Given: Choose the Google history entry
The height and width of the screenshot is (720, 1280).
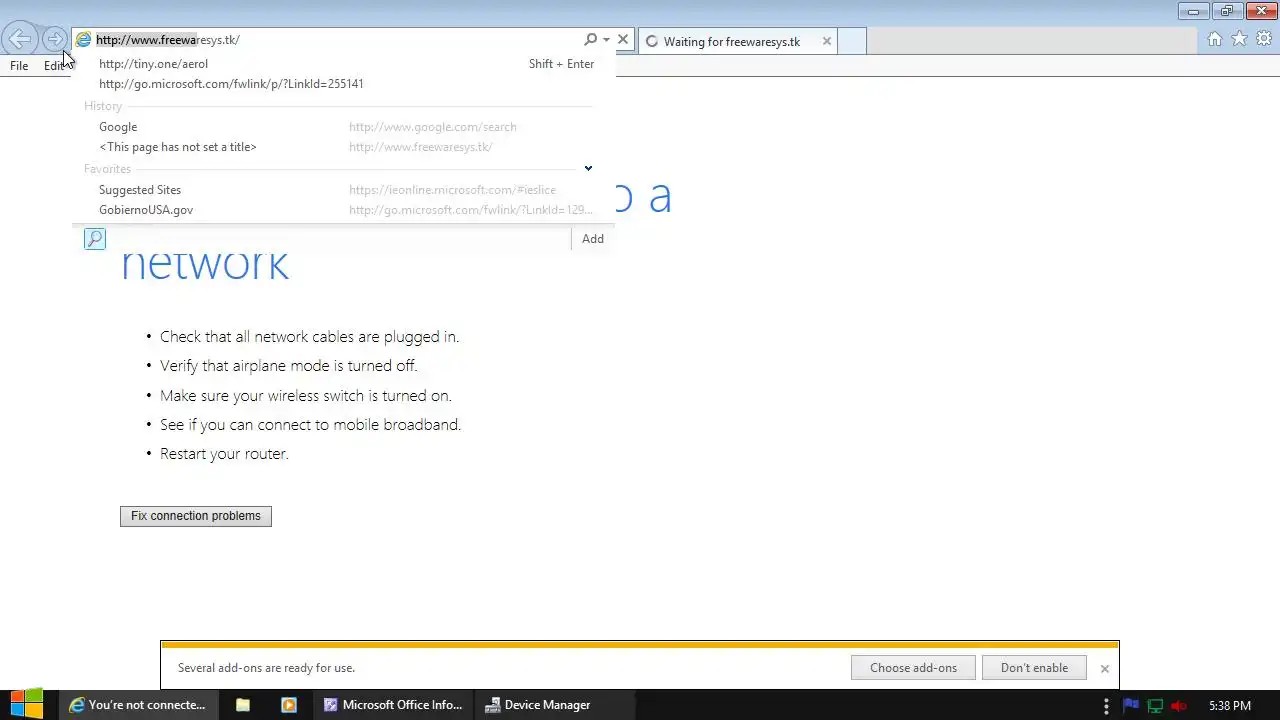Looking at the screenshot, I should pos(344,127).
